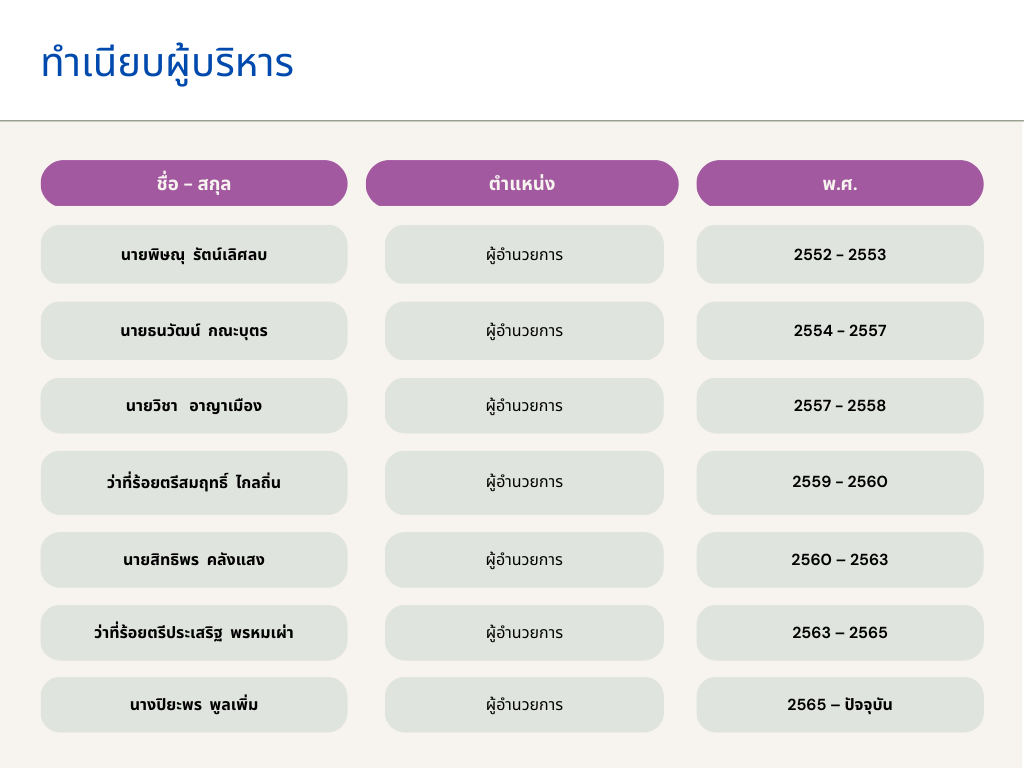Click ผู้อำนวยการ in the นายพิษณุ row
1024x768 pixels.
(x=524, y=254)
